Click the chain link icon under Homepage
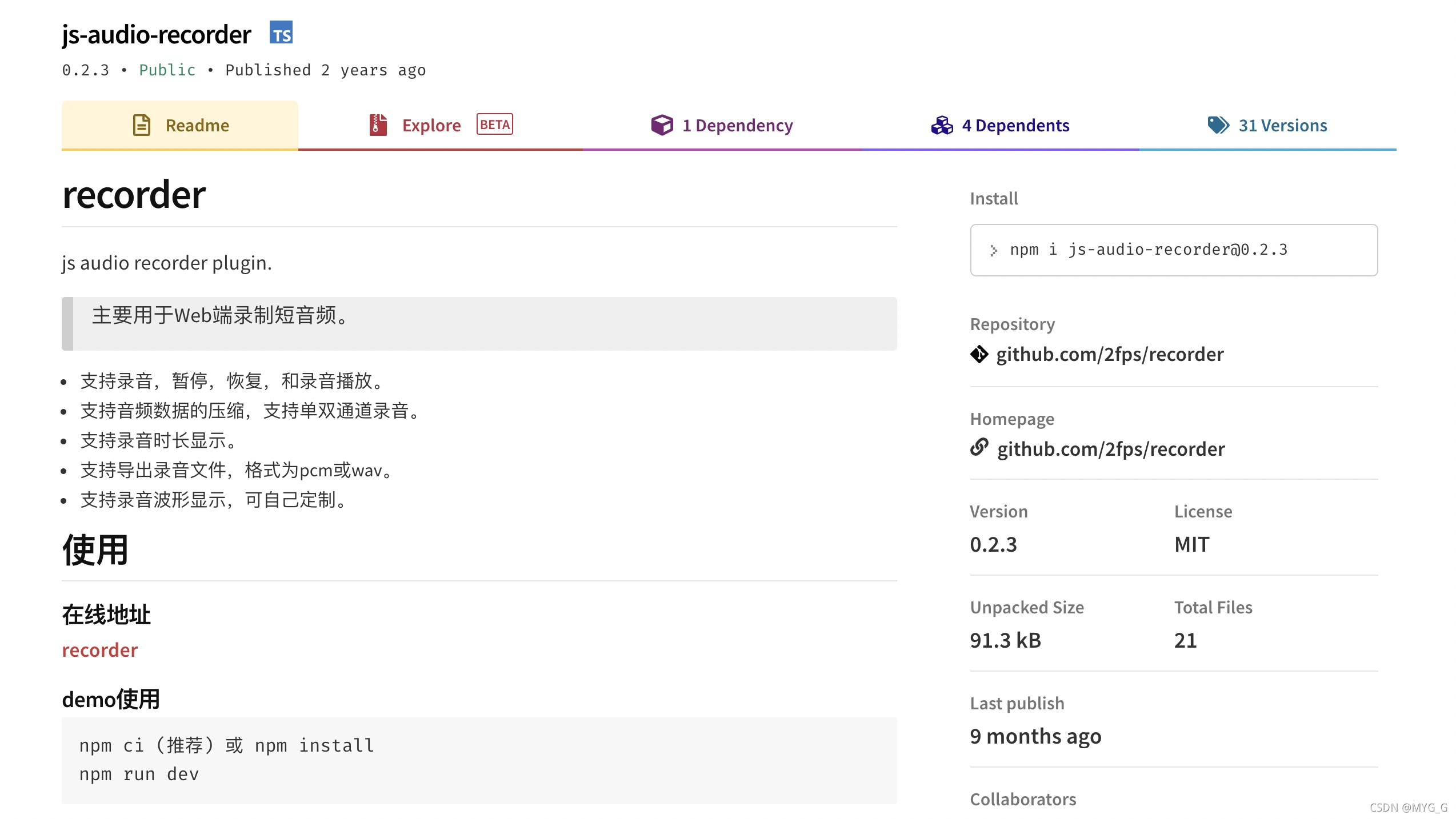Screen dimensions: 1456x819 (x=979, y=448)
